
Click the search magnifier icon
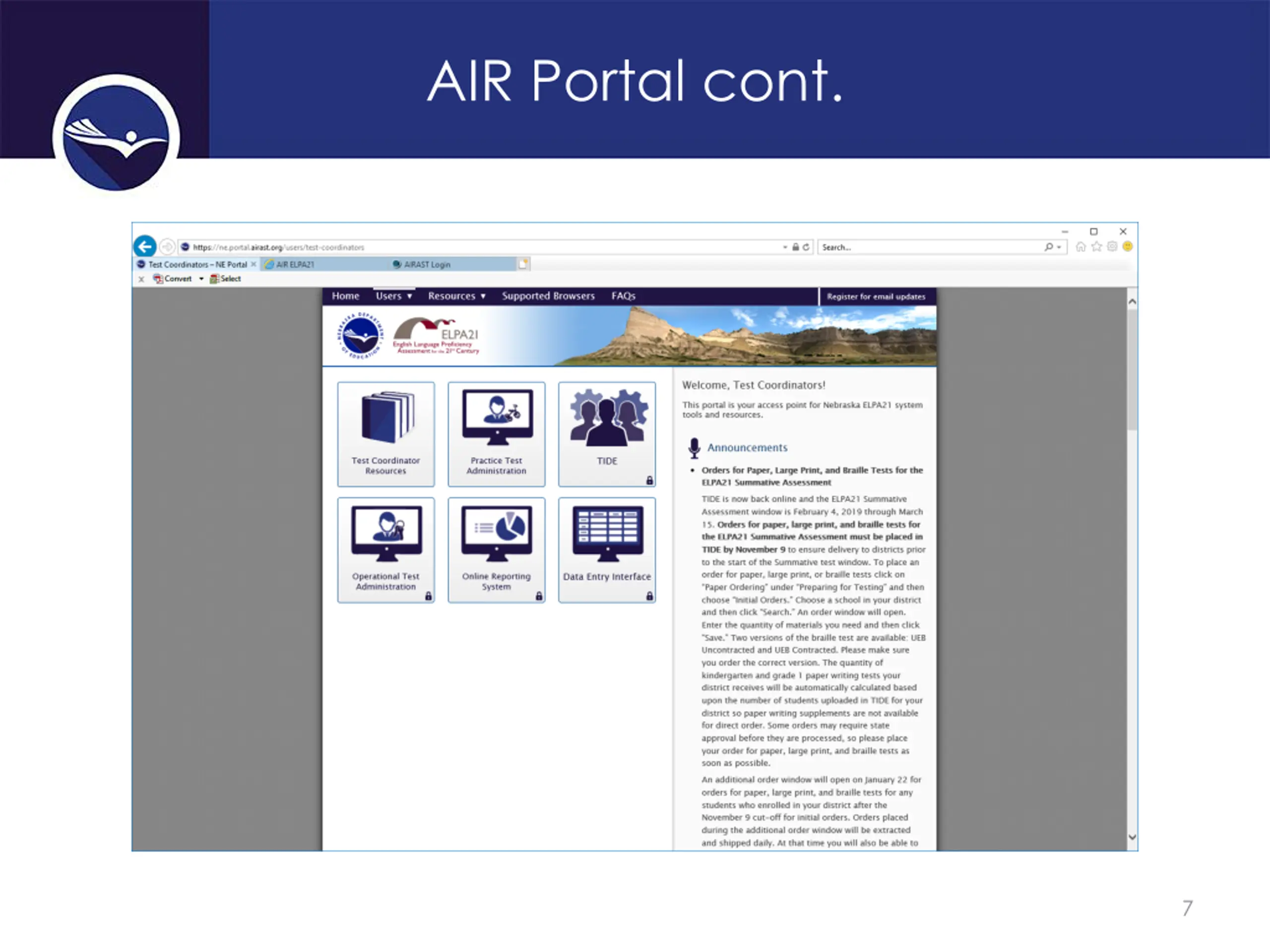[x=1049, y=247]
